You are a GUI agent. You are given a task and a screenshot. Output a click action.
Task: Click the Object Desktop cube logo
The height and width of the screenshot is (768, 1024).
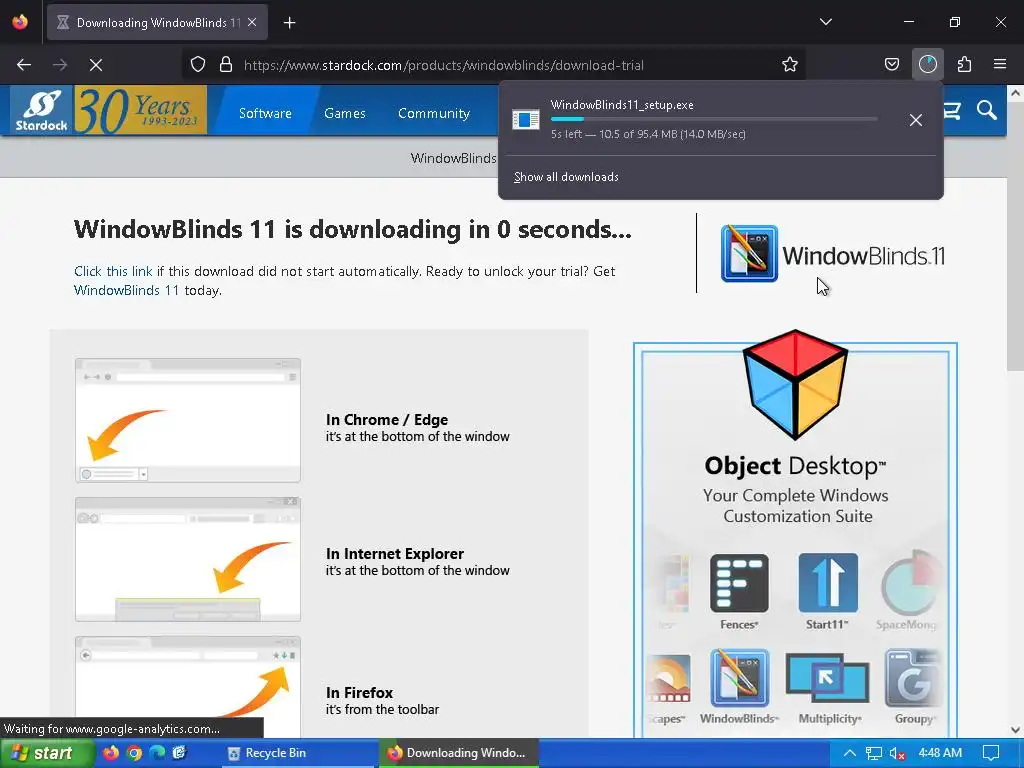(795, 385)
